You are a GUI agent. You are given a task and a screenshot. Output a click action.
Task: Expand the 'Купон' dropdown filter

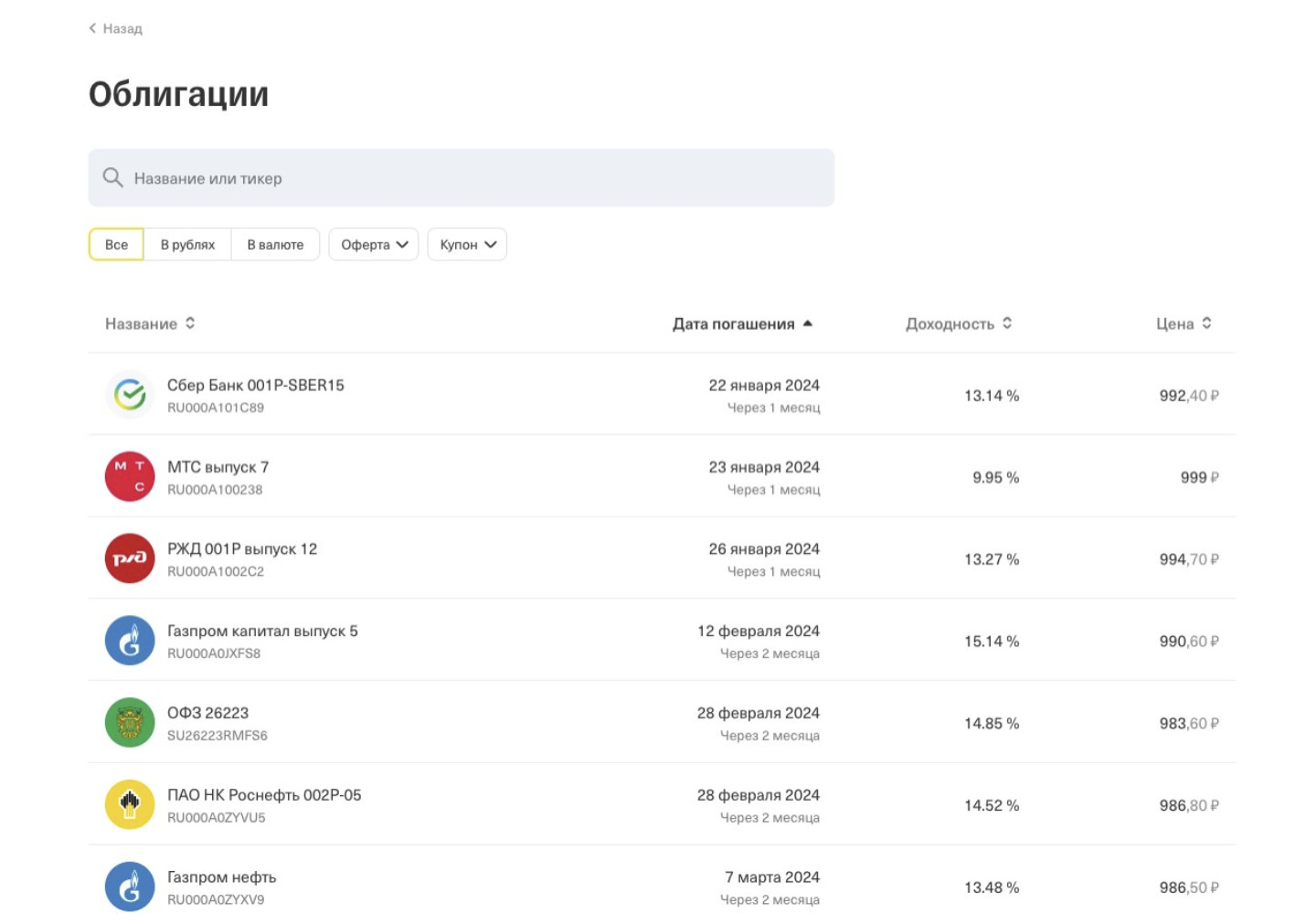[467, 245]
